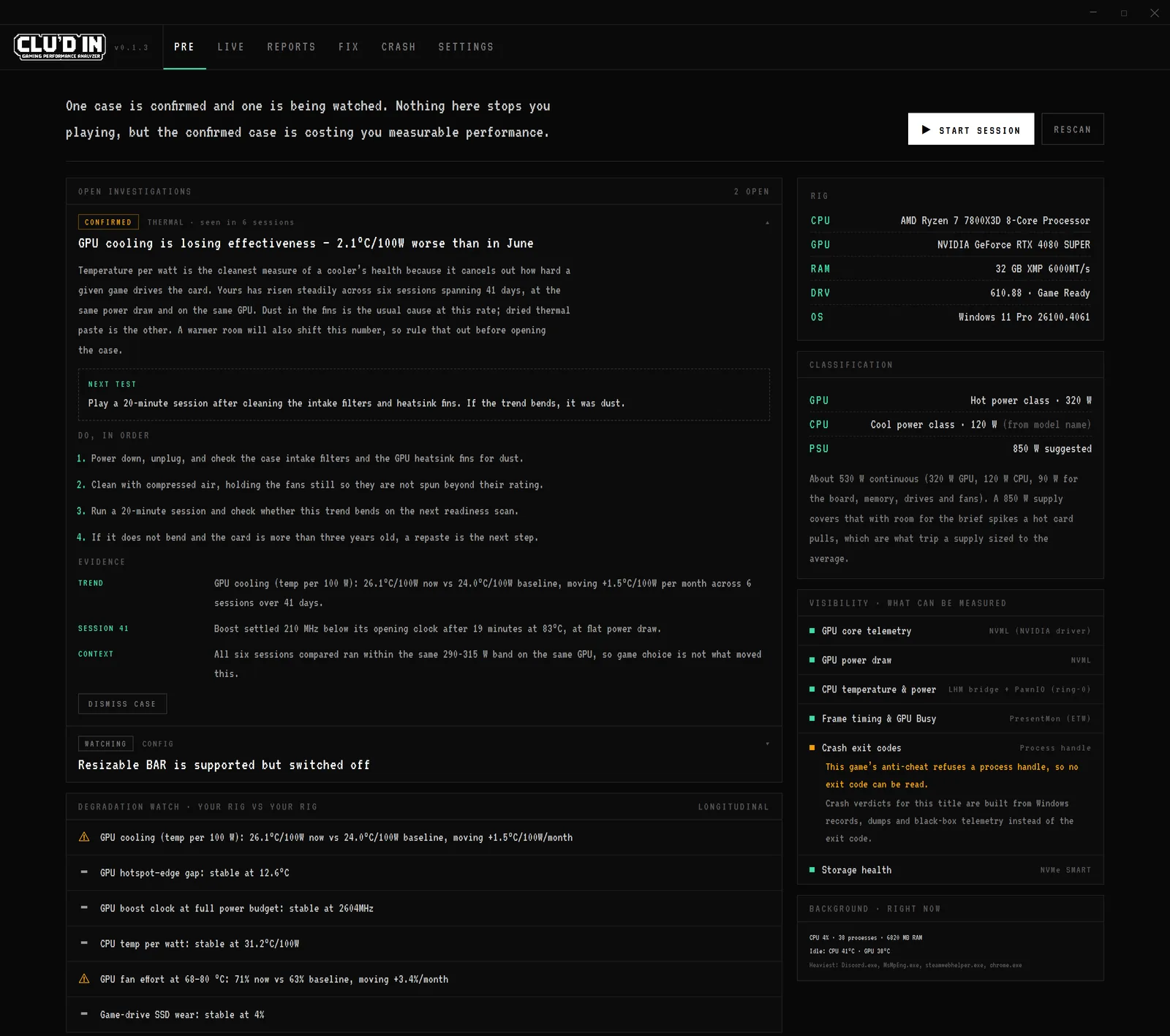Viewport: 1170px width, 1036px height.
Task: Open the SETTINGS tab
Action: click(x=466, y=47)
